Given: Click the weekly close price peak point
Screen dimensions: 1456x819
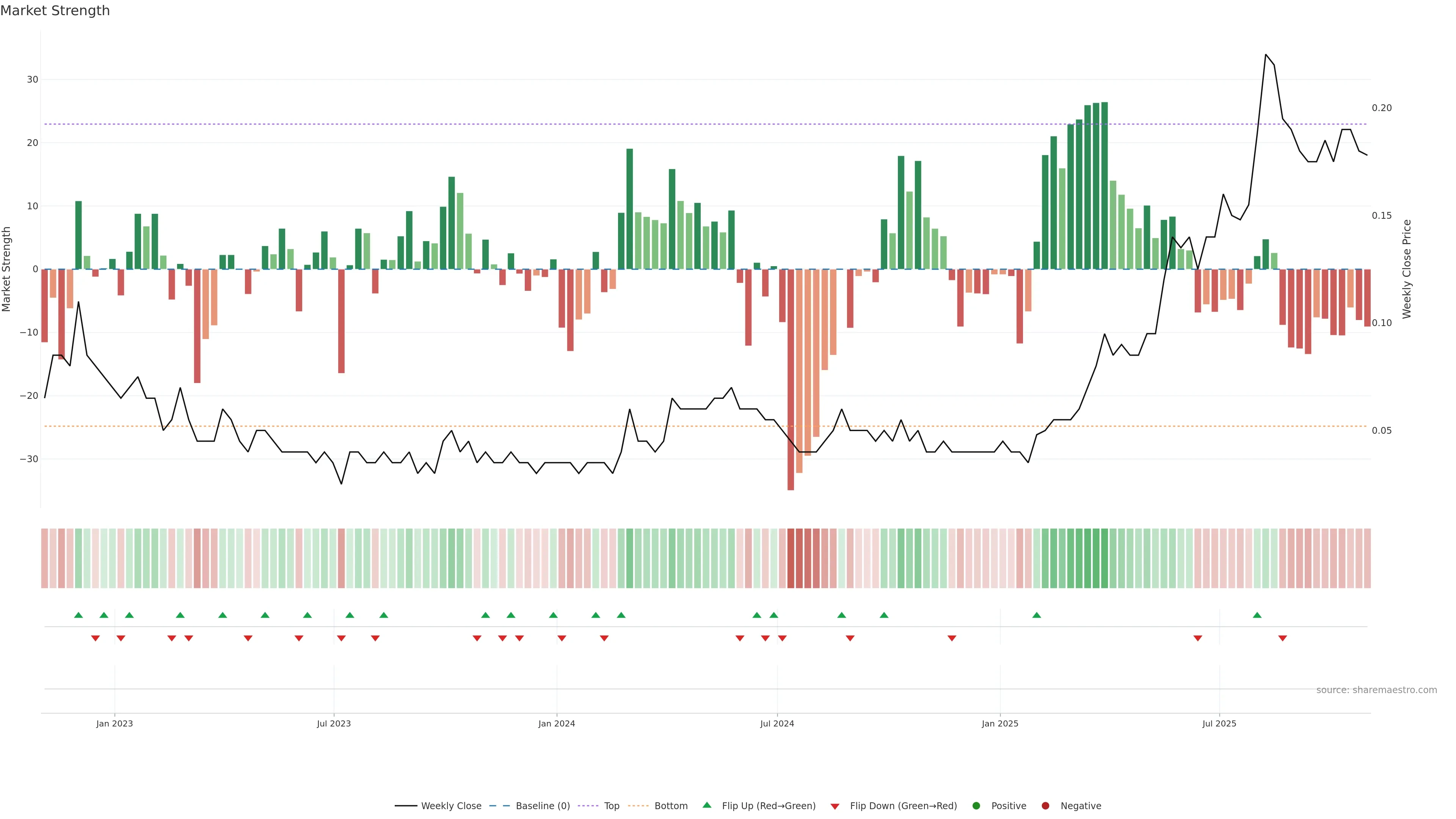Looking at the screenshot, I should 1266,55.
